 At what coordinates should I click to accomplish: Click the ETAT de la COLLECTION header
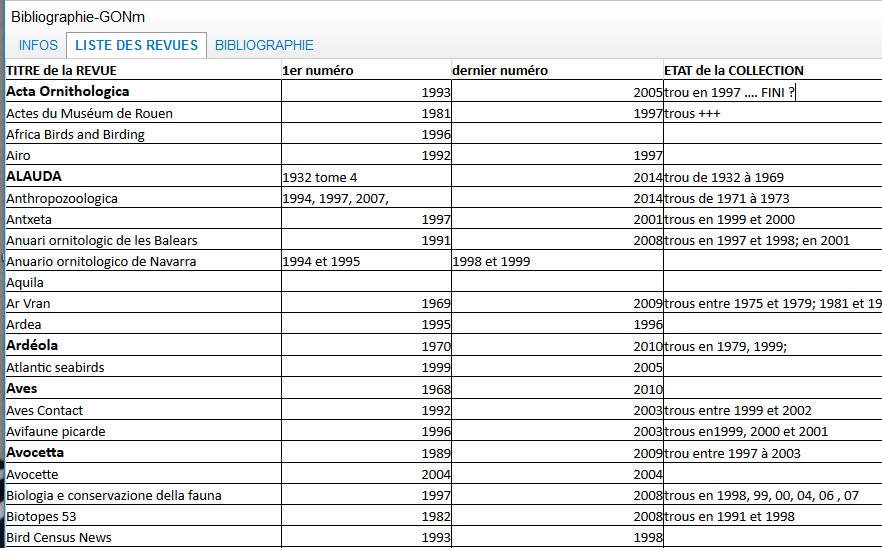[733, 70]
